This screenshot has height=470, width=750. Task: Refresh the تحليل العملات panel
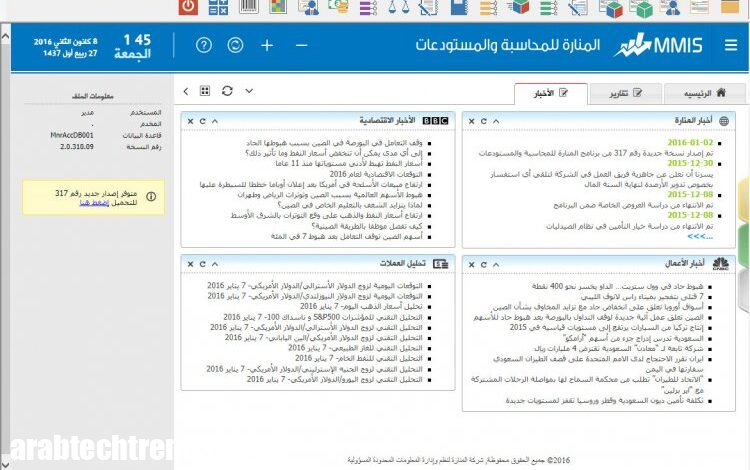202,264
